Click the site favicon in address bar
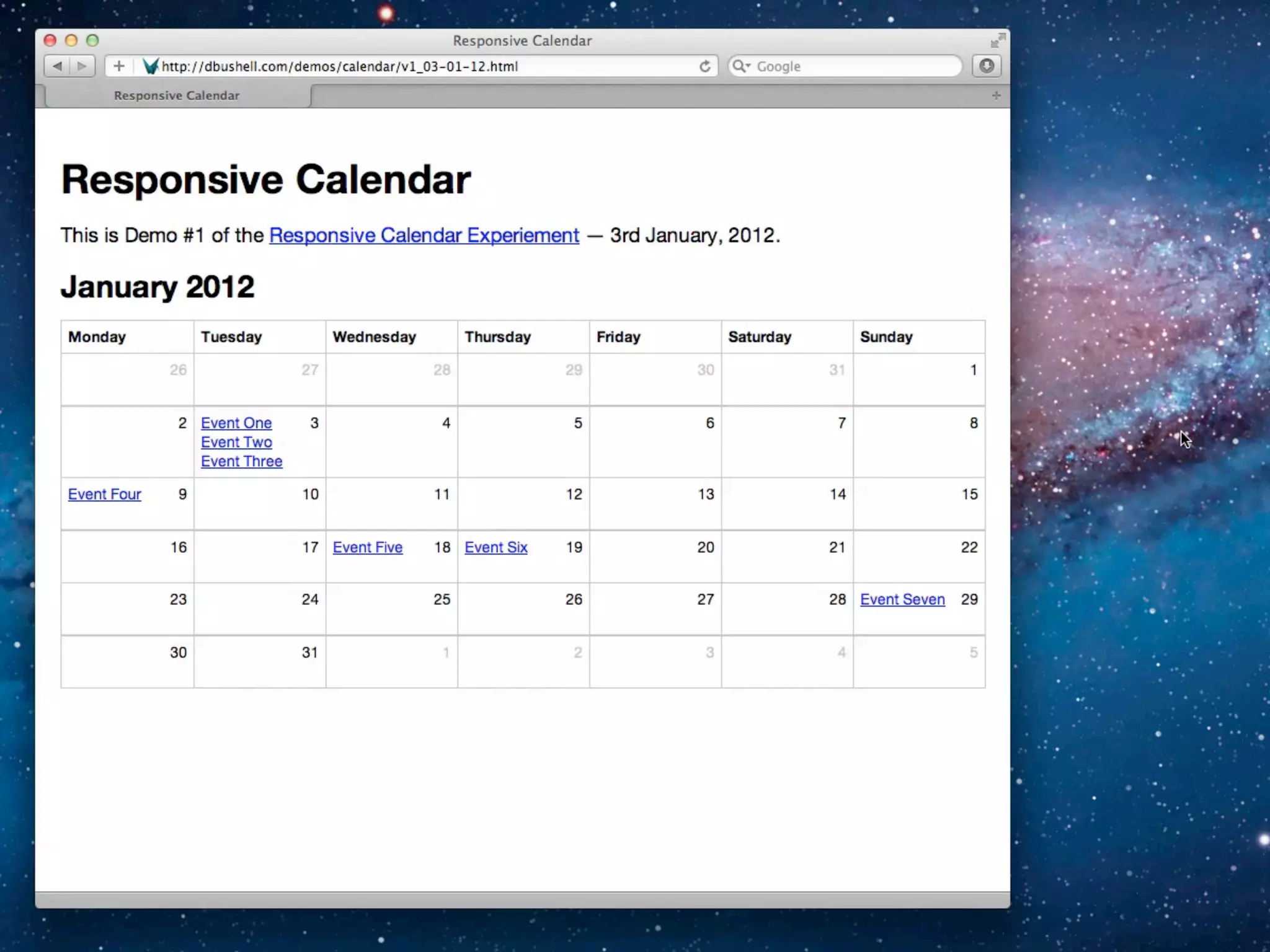Image resolution: width=1270 pixels, height=952 pixels. [x=151, y=66]
